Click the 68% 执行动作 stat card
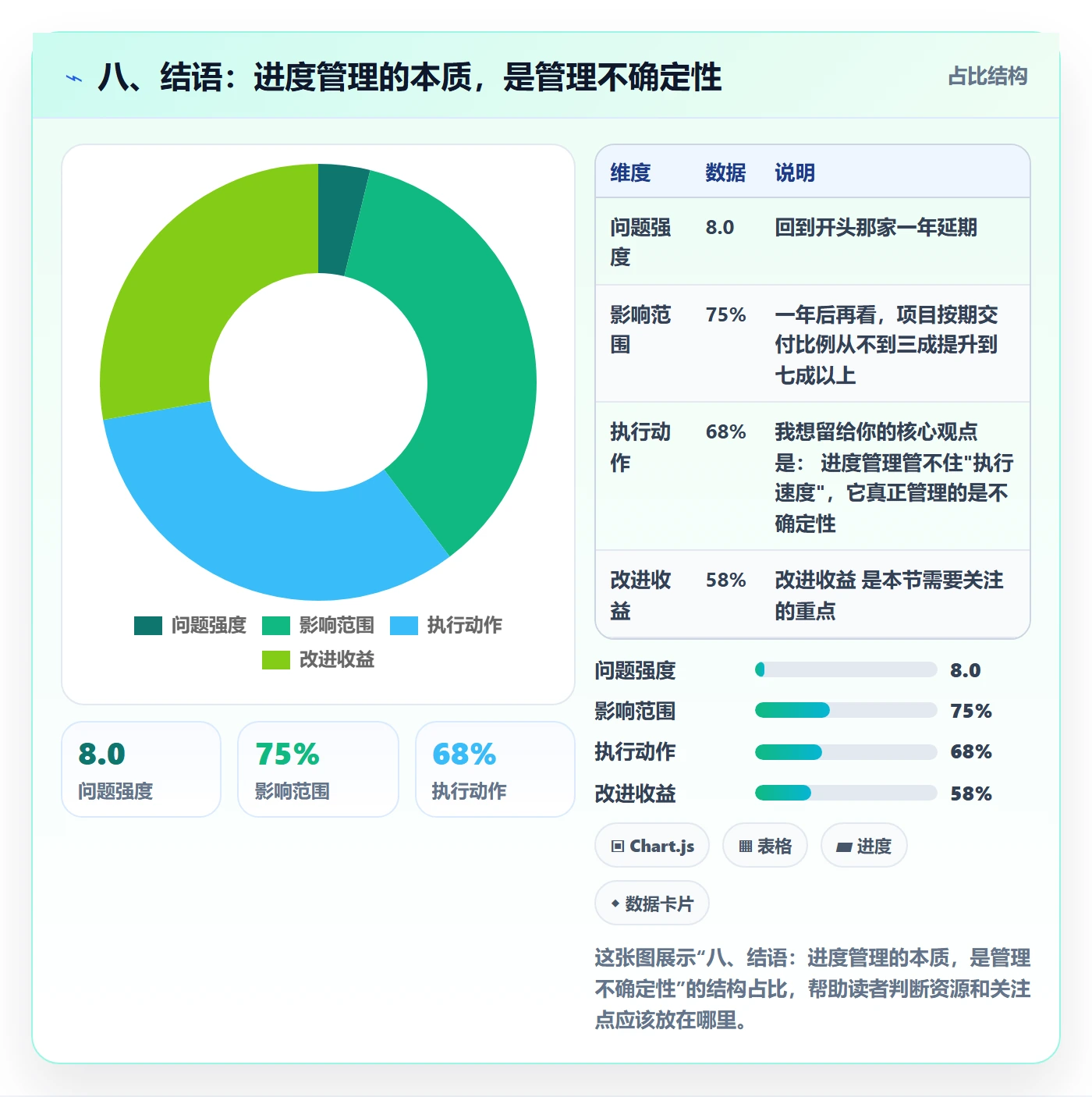The image size is (1092, 1097). coord(495,769)
